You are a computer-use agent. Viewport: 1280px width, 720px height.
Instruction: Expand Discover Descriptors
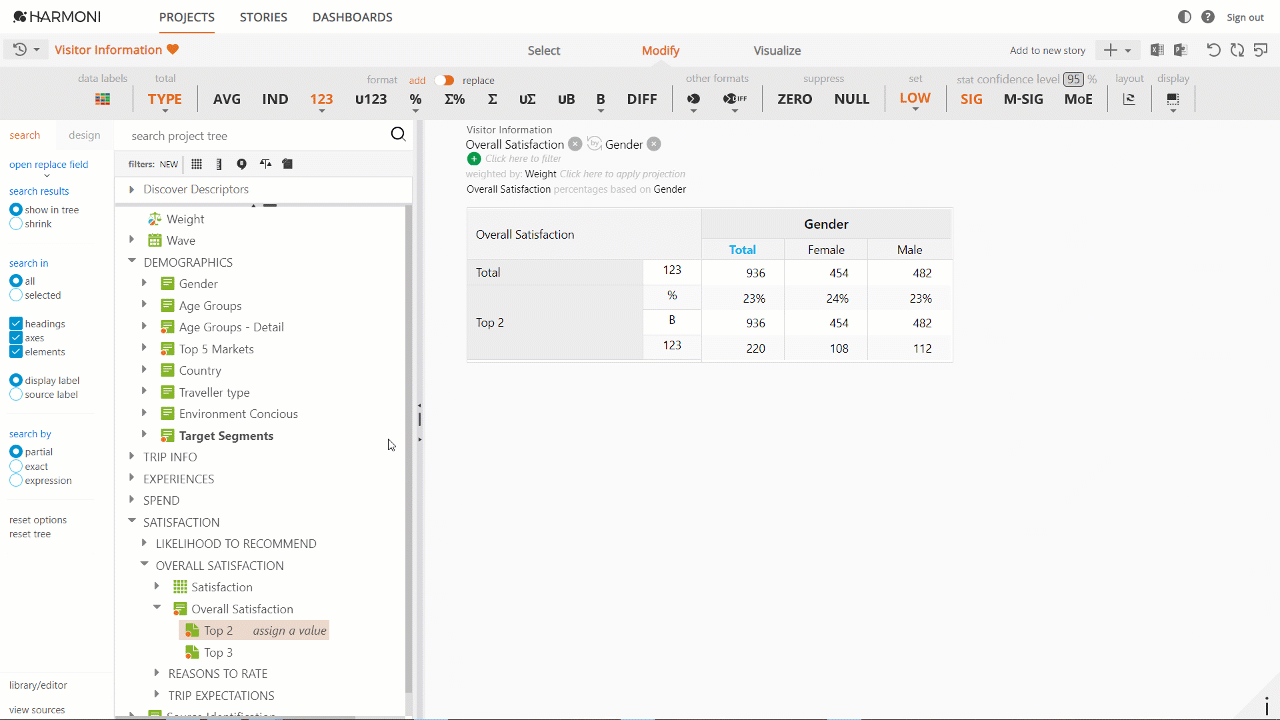point(131,189)
